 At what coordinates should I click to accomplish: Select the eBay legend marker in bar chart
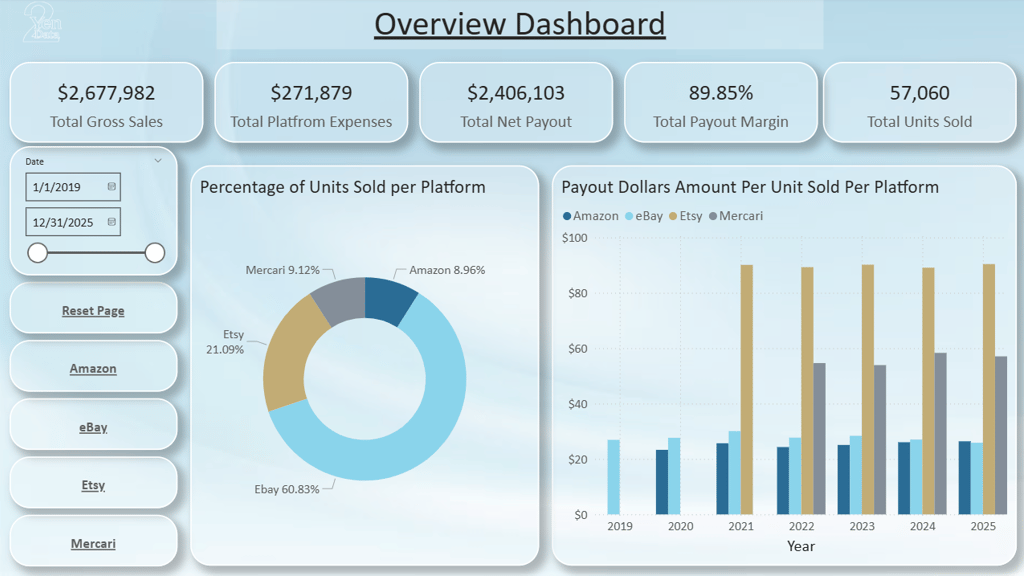pyautogui.click(x=629, y=216)
